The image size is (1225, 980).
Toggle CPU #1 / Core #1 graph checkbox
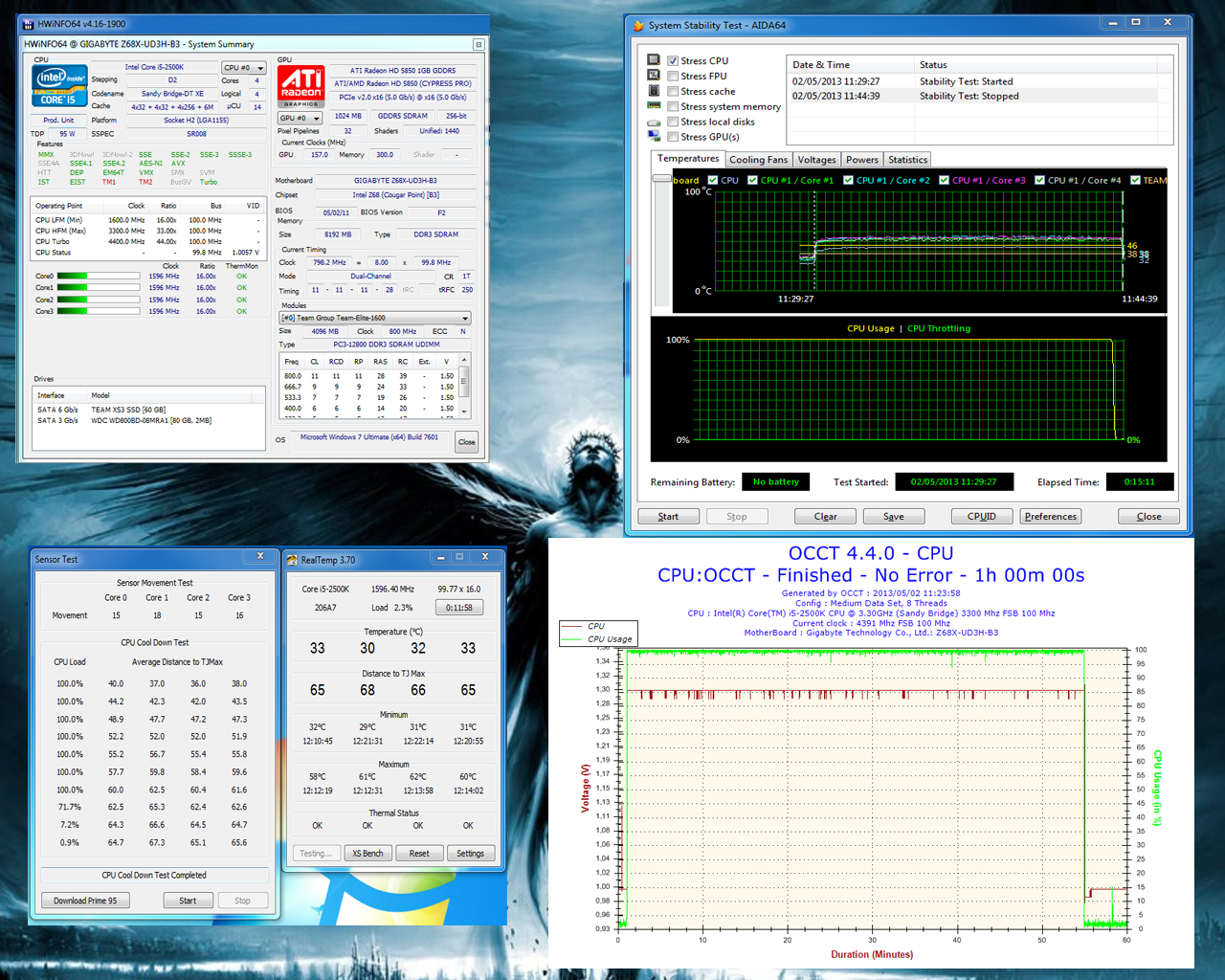pyautogui.click(x=753, y=180)
